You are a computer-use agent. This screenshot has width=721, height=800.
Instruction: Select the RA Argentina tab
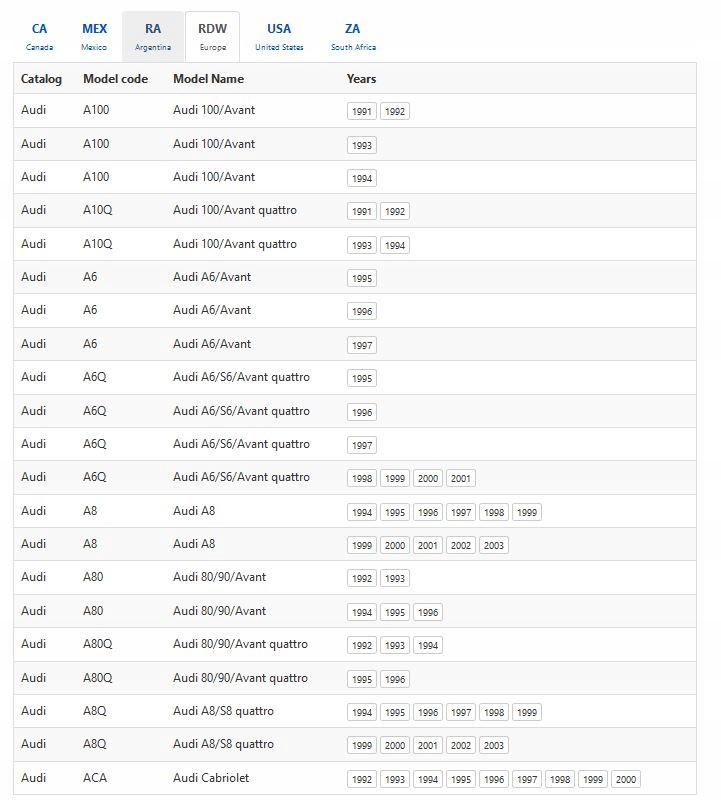tap(153, 36)
